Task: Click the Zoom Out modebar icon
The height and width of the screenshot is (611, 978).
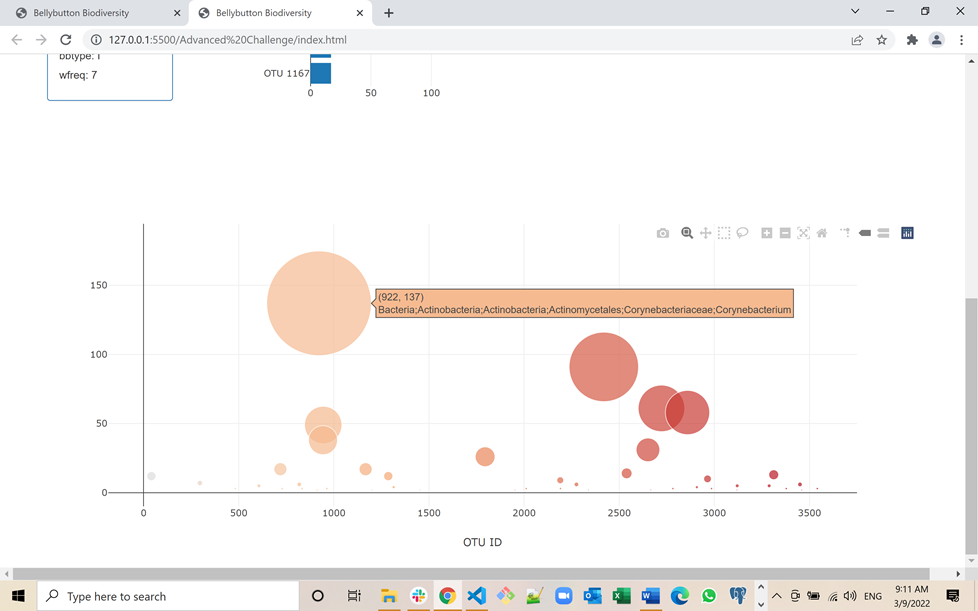Action: 784,232
